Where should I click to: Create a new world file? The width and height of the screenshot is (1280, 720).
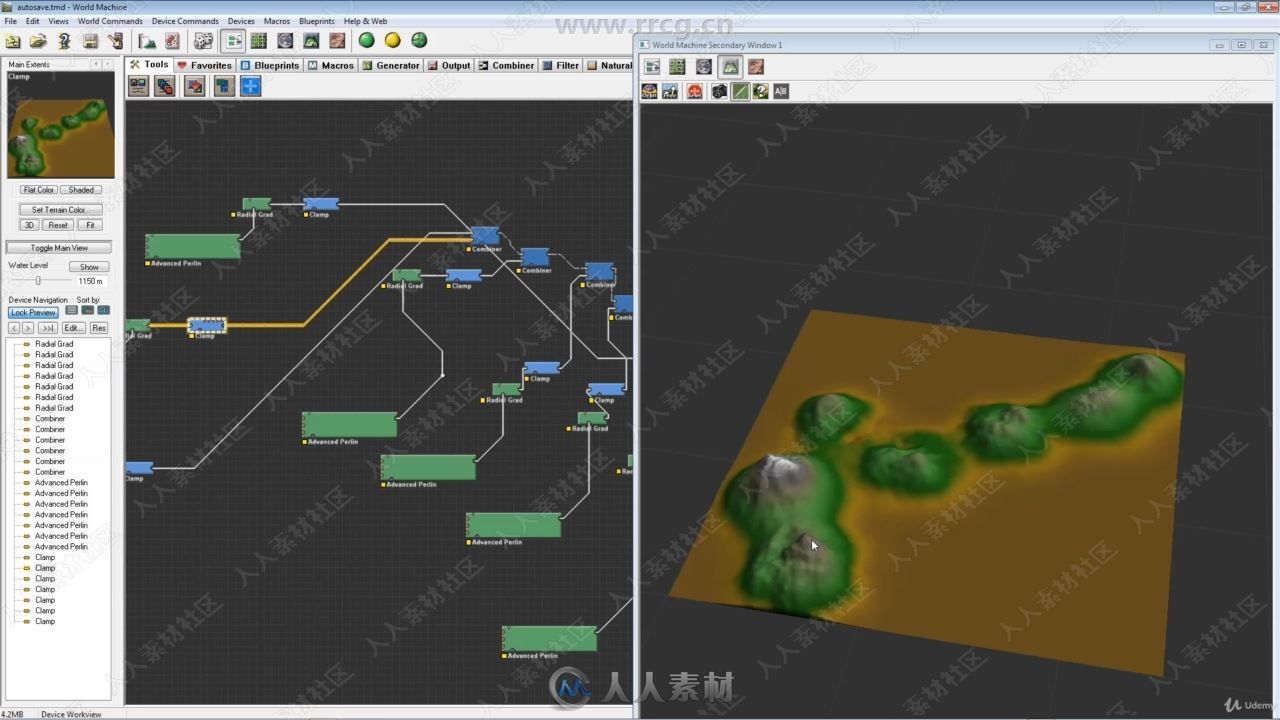tap(13, 41)
